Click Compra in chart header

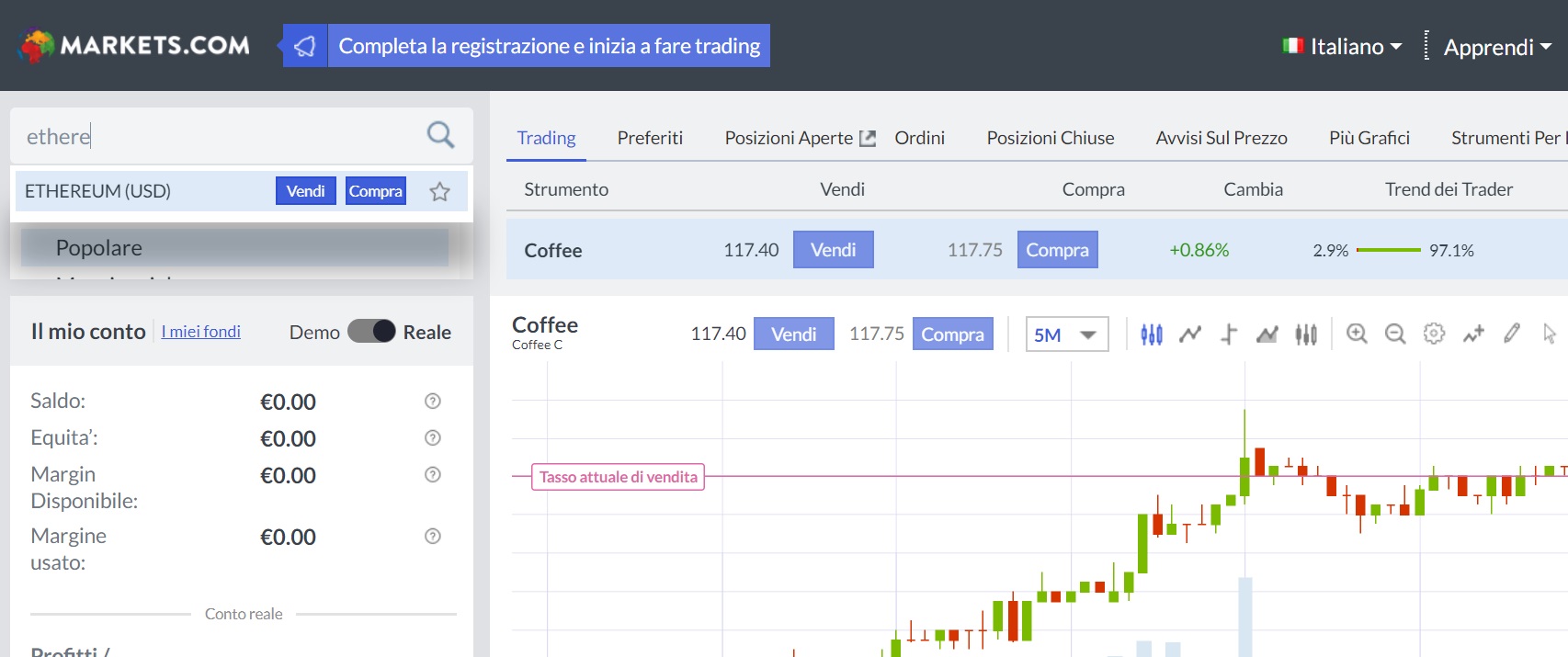click(x=952, y=334)
